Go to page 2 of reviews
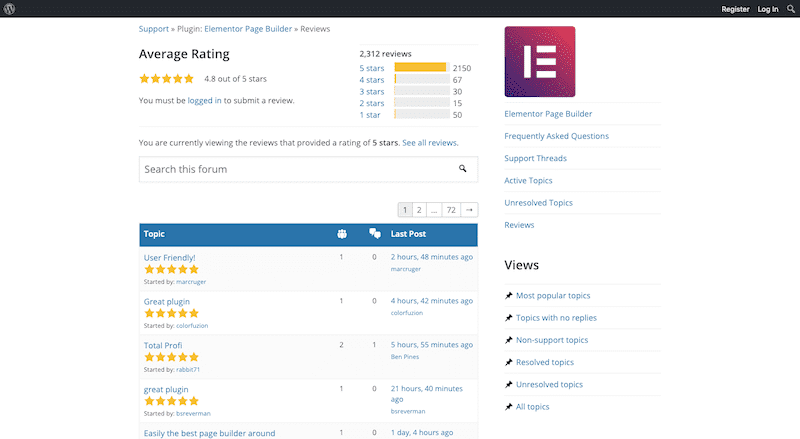 [x=419, y=210]
